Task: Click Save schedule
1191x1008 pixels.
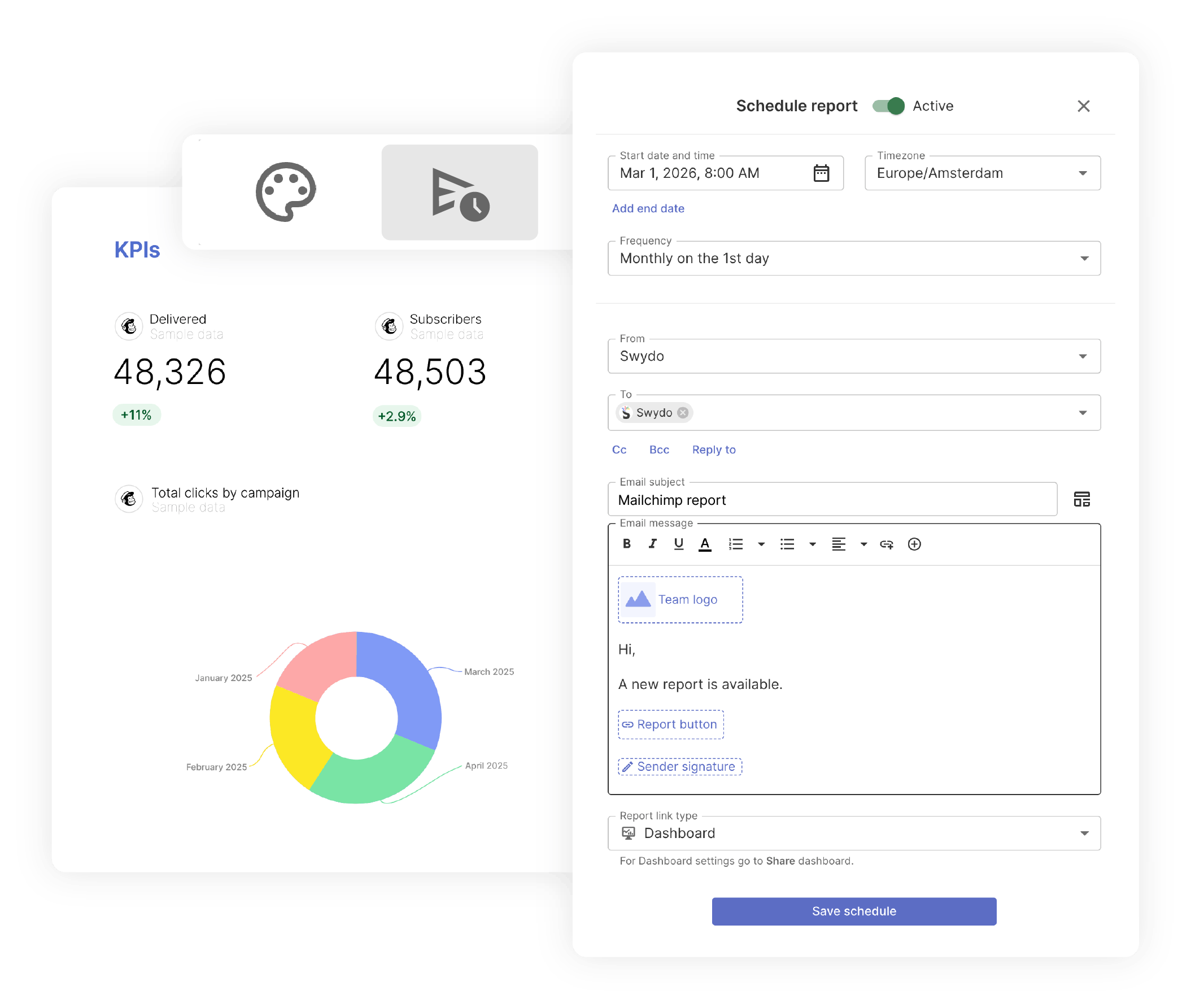Action: tap(853, 911)
